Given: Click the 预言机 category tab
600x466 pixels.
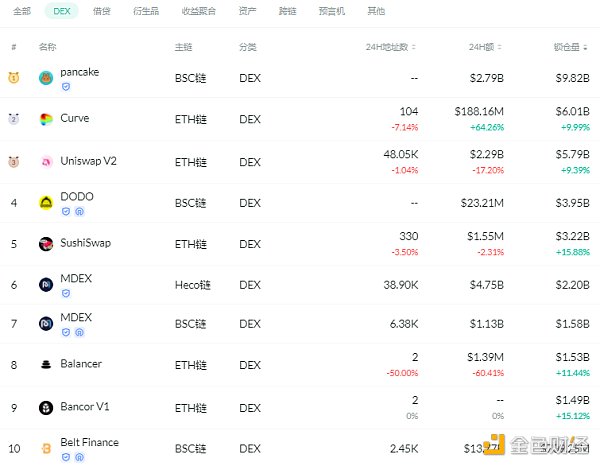Looking at the screenshot, I should click(332, 11).
